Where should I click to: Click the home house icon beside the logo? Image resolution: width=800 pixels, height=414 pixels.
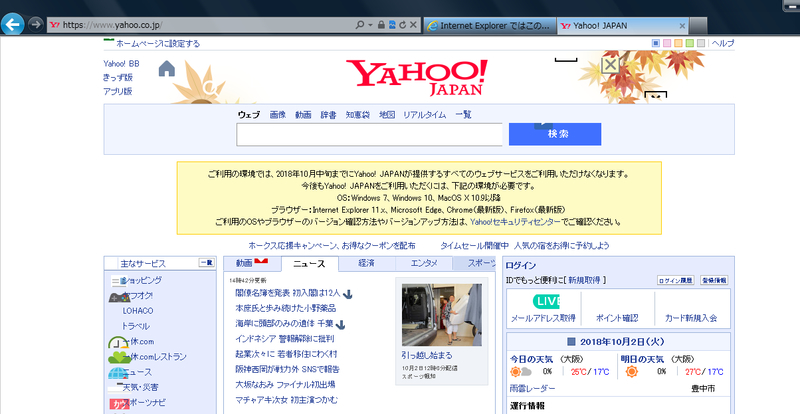167,68
